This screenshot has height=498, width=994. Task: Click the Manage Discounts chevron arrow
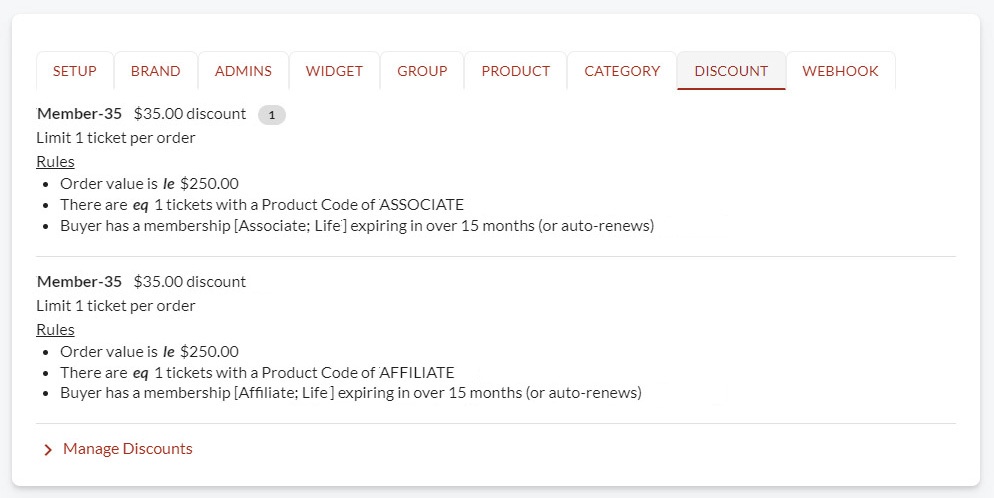48,450
